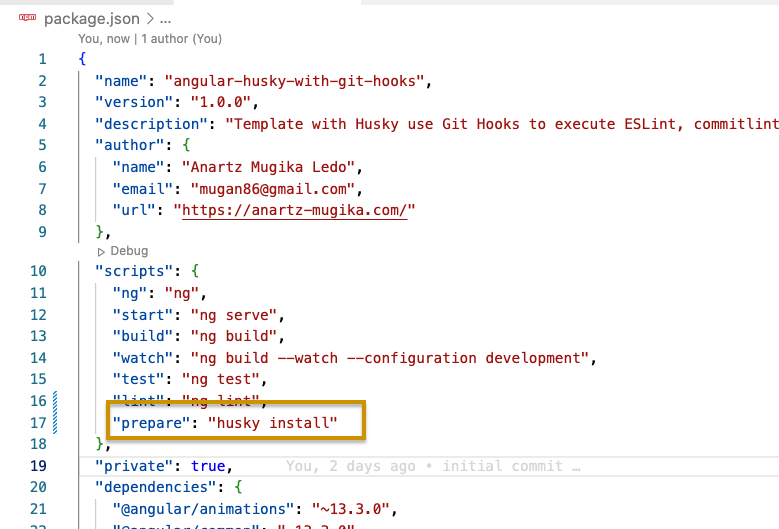The height and width of the screenshot is (529, 779).
Task: Click the "~13.3.0" value on line 21
Action: tap(351, 509)
